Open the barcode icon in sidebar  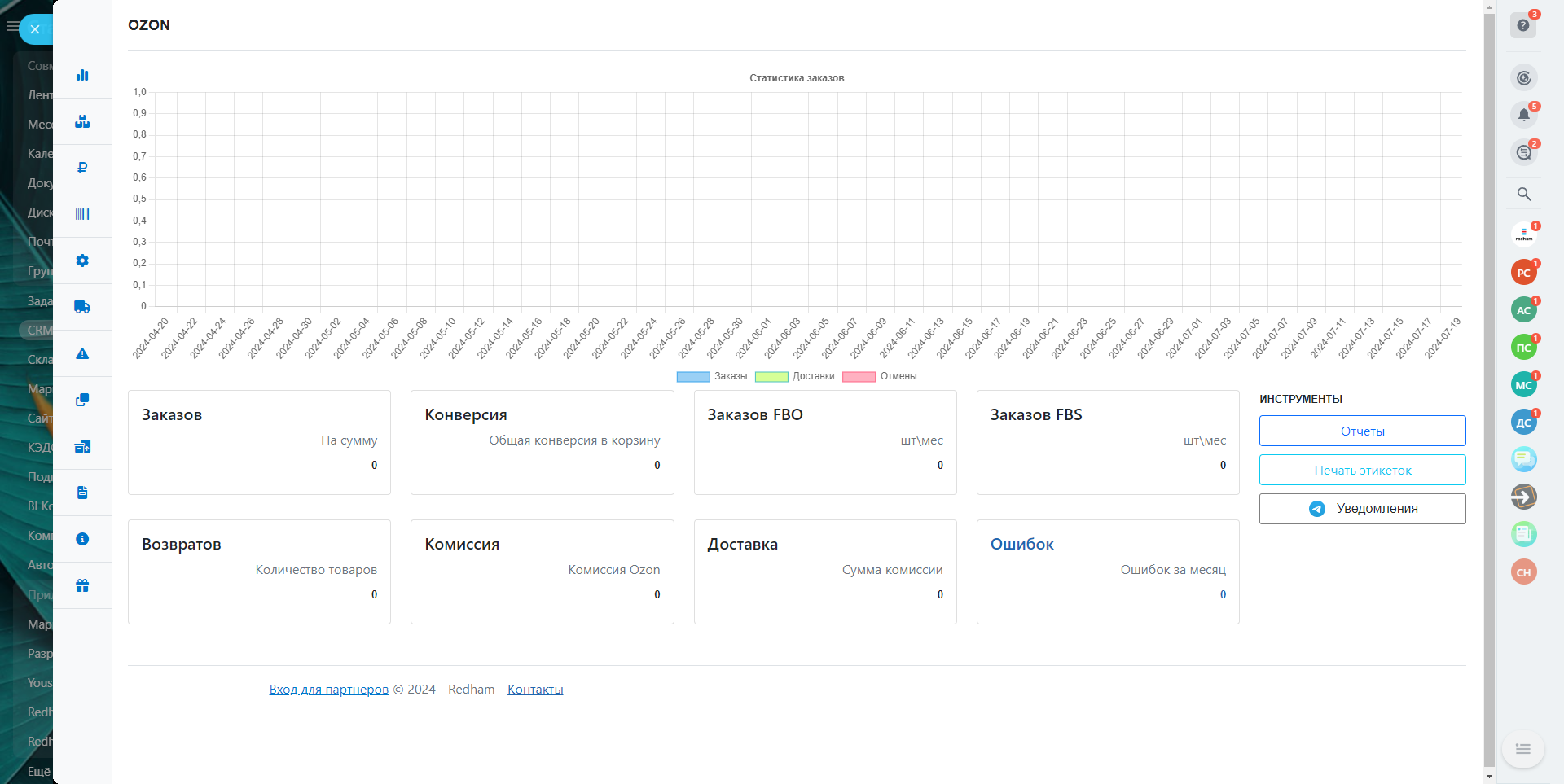(x=82, y=214)
